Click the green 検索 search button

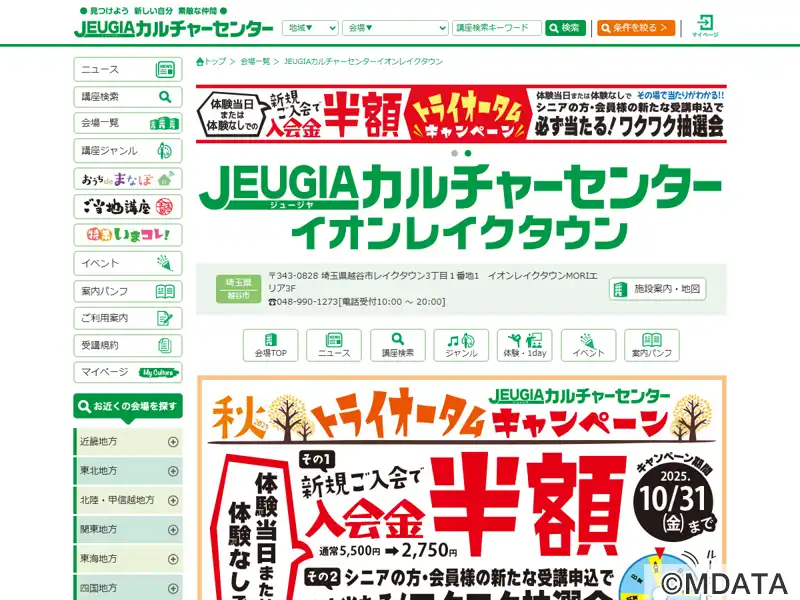coord(565,28)
